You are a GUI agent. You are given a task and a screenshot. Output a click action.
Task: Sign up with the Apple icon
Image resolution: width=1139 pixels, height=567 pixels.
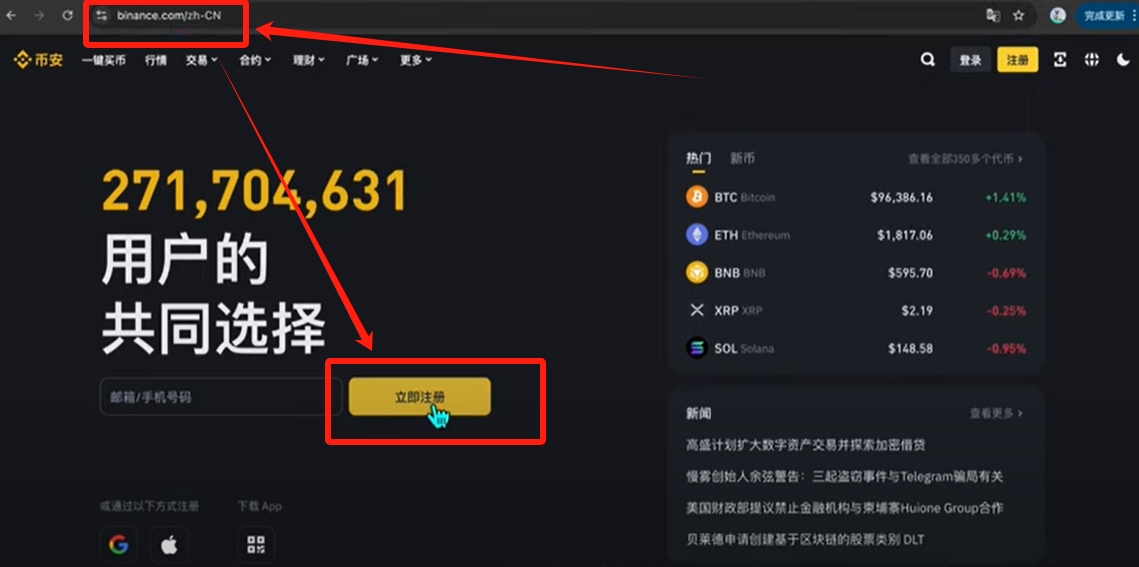(169, 544)
